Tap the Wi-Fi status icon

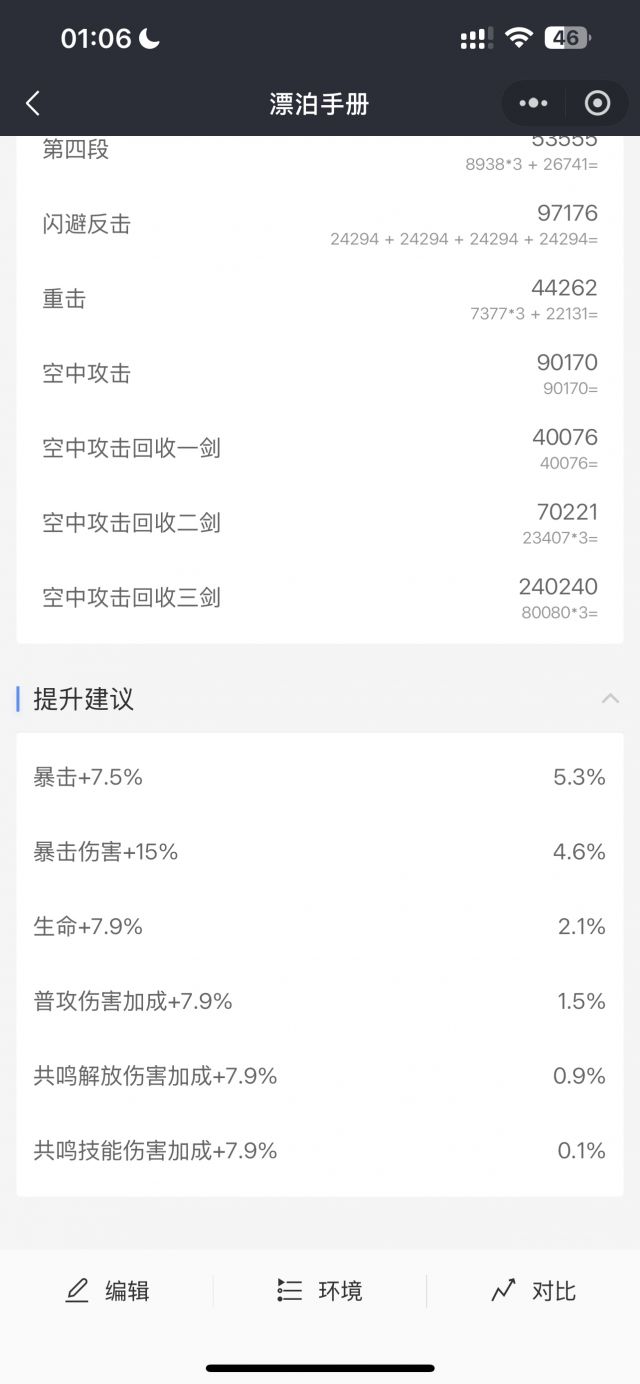pyautogui.click(x=518, y=38)
